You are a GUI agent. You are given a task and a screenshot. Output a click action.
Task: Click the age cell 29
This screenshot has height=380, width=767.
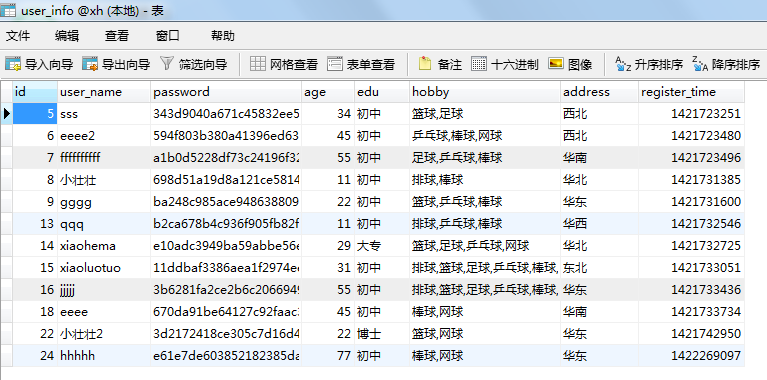328,246
